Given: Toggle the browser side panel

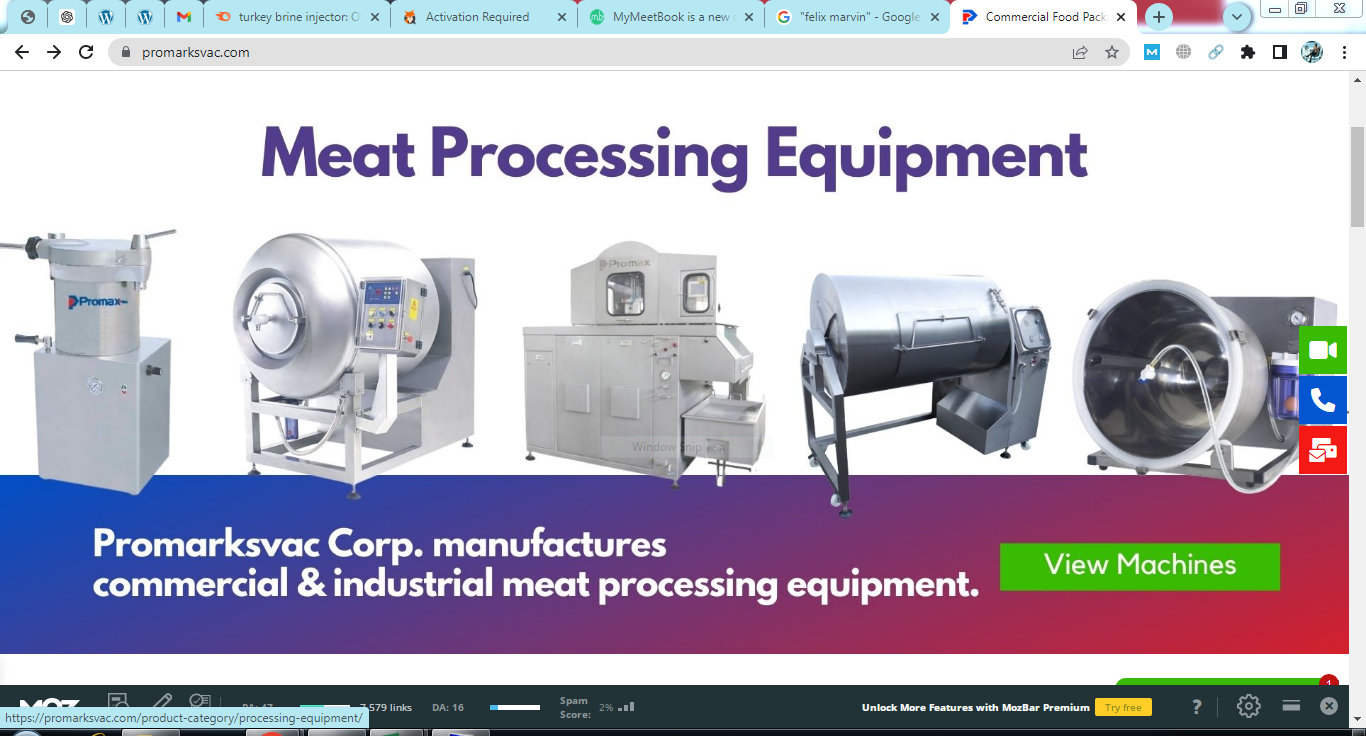Looking at the screenshot, I should click(1280, 52).
